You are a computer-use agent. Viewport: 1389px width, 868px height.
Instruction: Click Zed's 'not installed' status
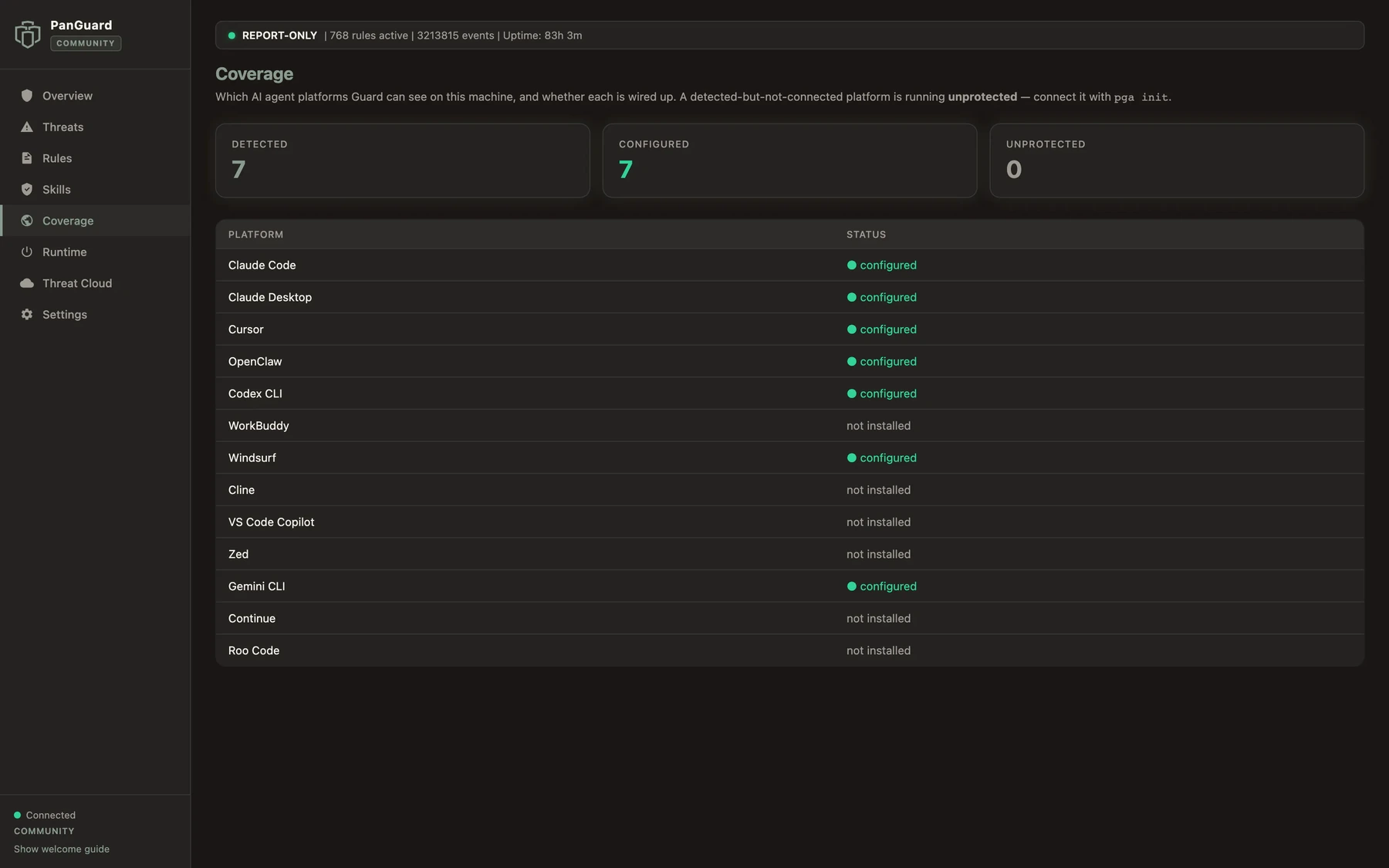click(x=878, y=554)
